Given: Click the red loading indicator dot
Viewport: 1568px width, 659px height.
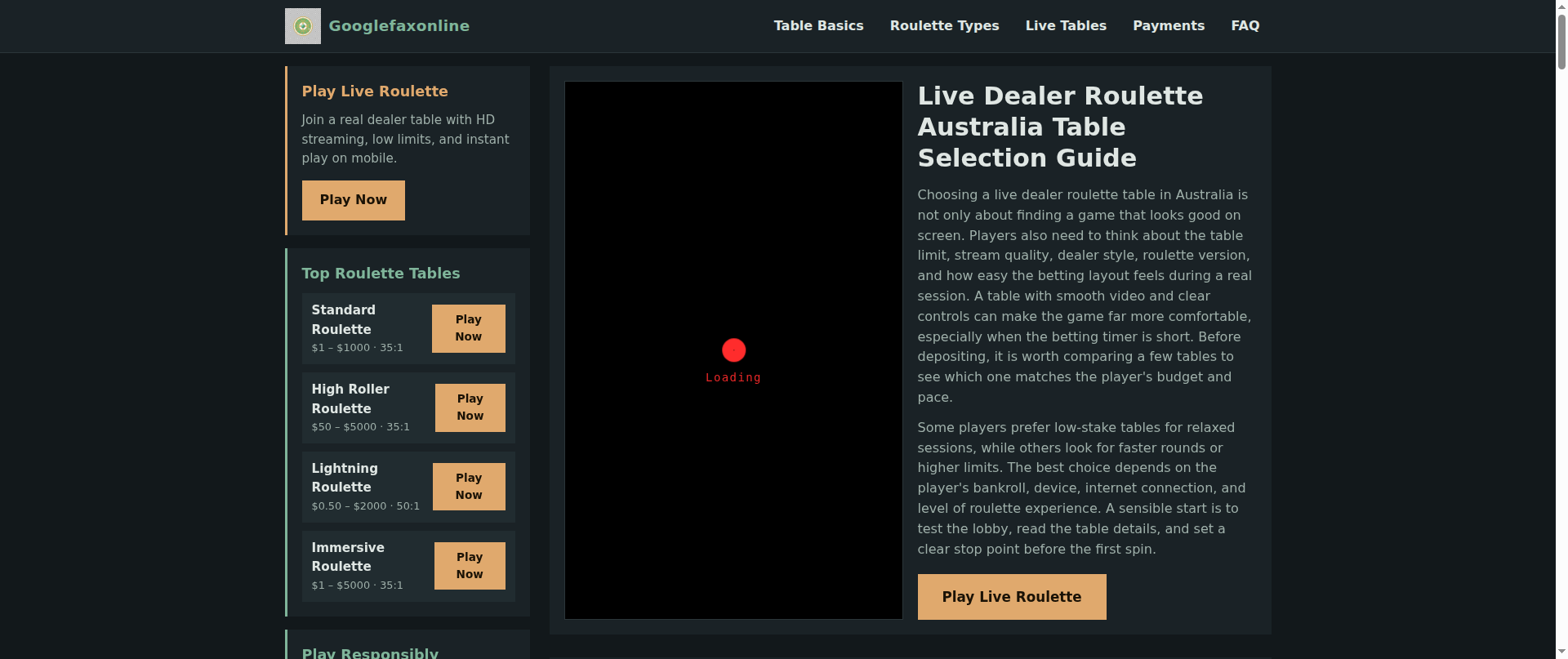Looking at the screenshot, I should point(733,350).
